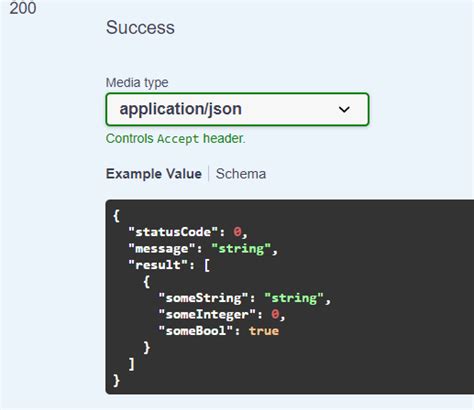The width and height of the screenshot is (474, 410).
Task: Click the Controls Accept header note
Action: (x=176, y=138)
